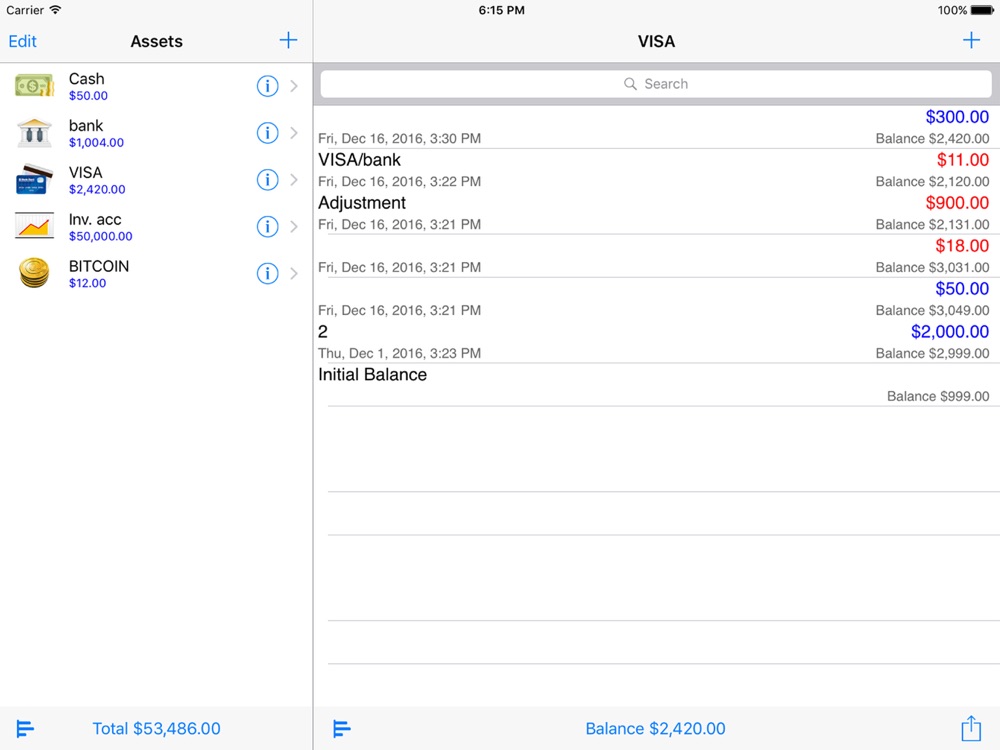Tap Total $53,486.00 label

156,728
